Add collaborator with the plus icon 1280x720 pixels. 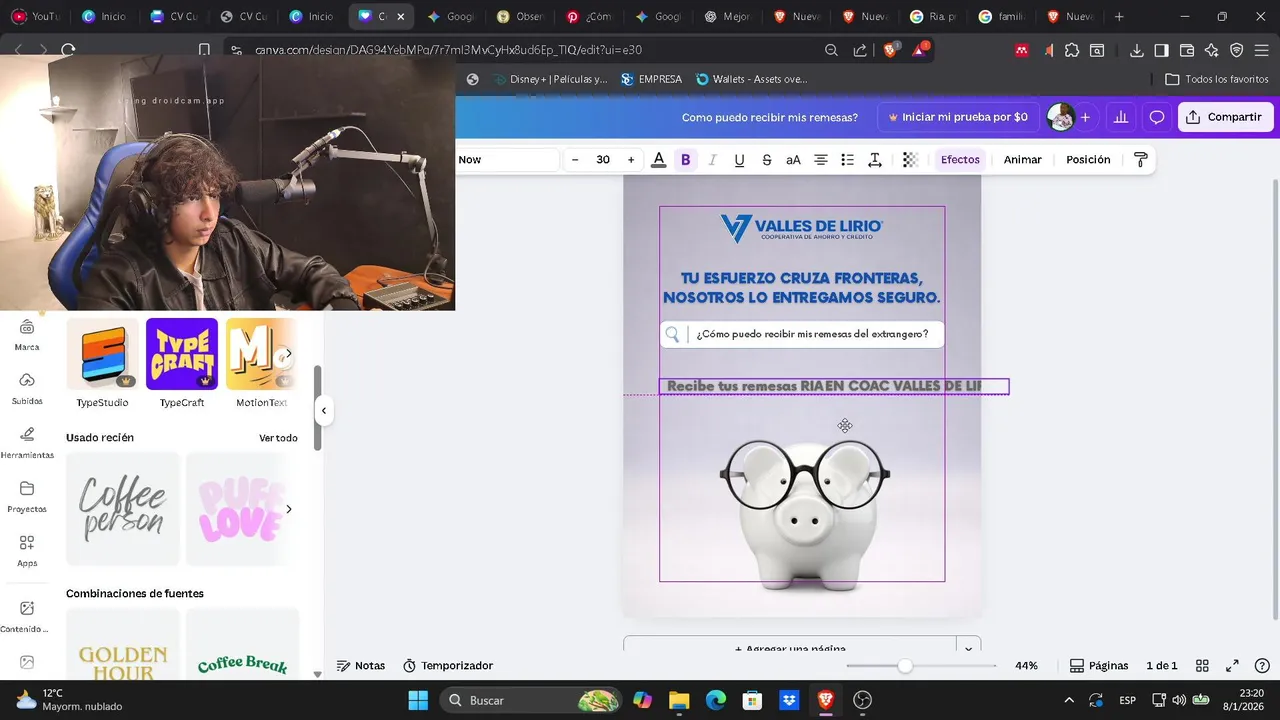point(1085,117)
